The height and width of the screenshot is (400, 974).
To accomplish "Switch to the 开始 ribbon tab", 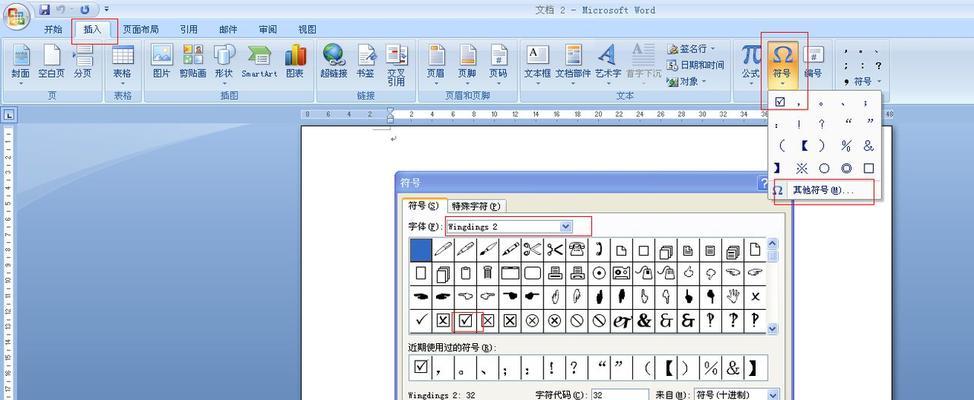I will point(53,29).
